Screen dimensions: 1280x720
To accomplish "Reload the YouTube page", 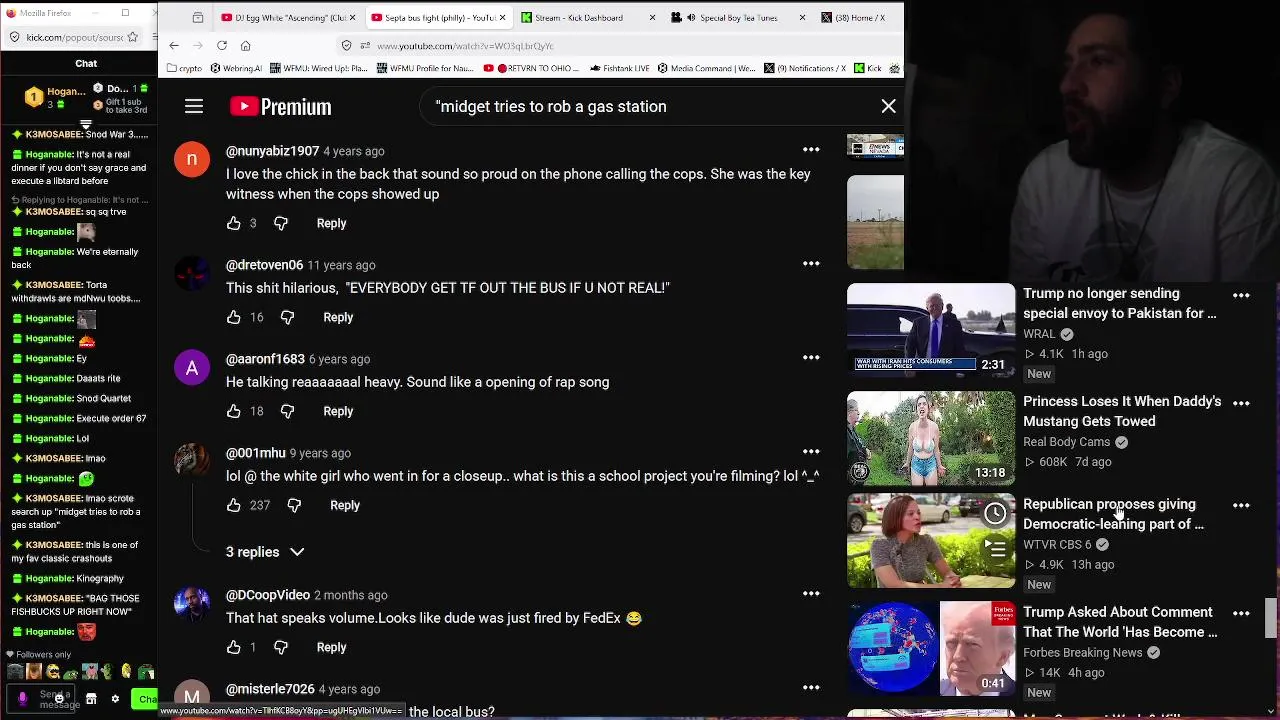I will click(x=222, y=45).
